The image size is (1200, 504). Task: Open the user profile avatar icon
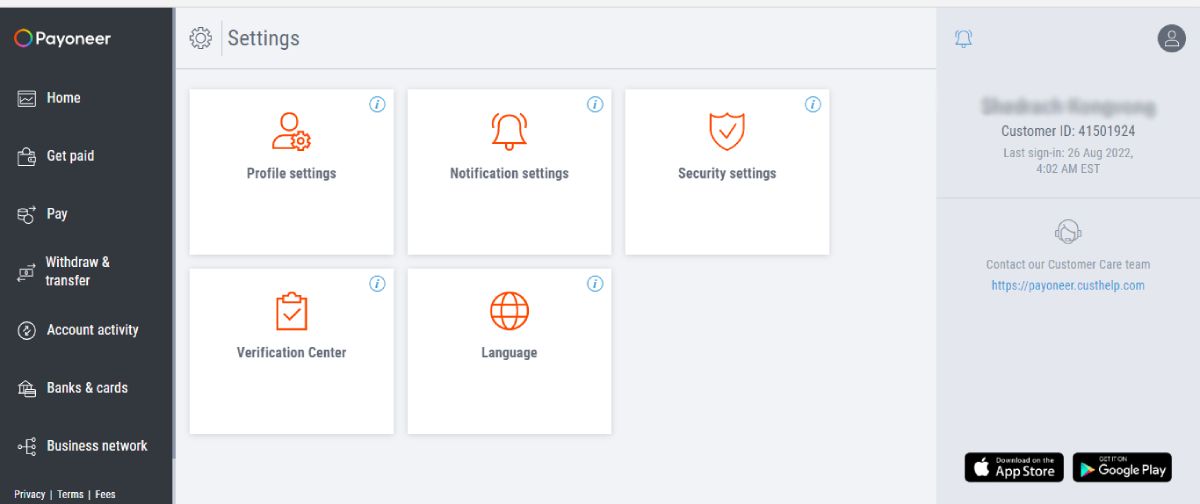point(1171,39)
